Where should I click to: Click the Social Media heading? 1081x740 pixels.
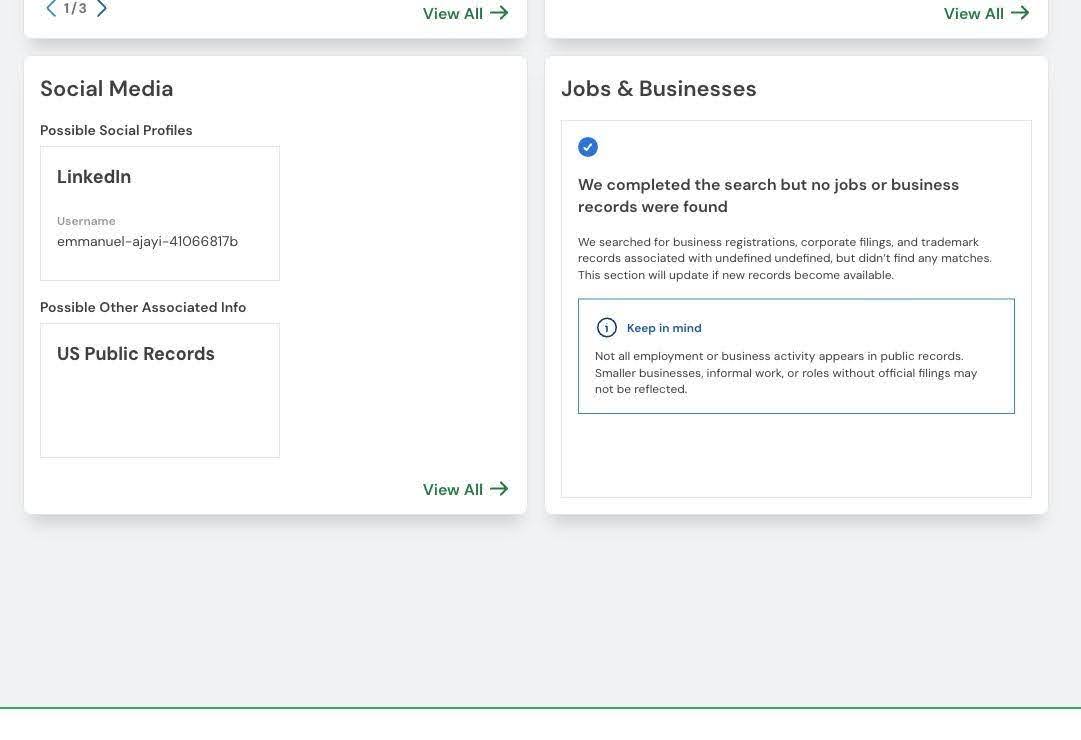(107, 88)
